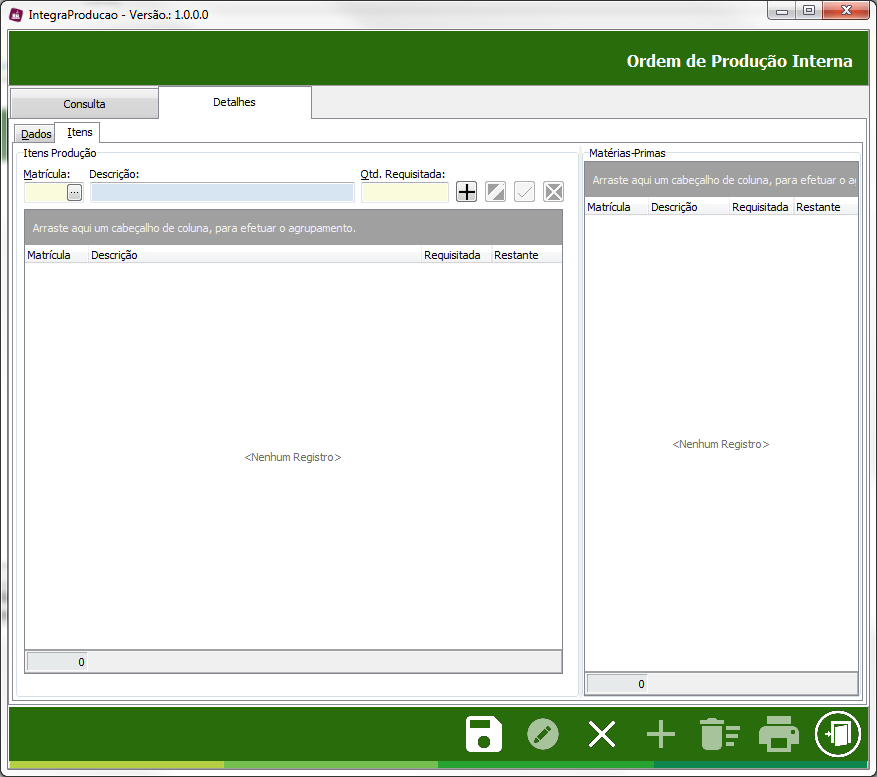877x777 pixels.
Task: Sort Itens Produção by Restante column
Action: [526, 255]
